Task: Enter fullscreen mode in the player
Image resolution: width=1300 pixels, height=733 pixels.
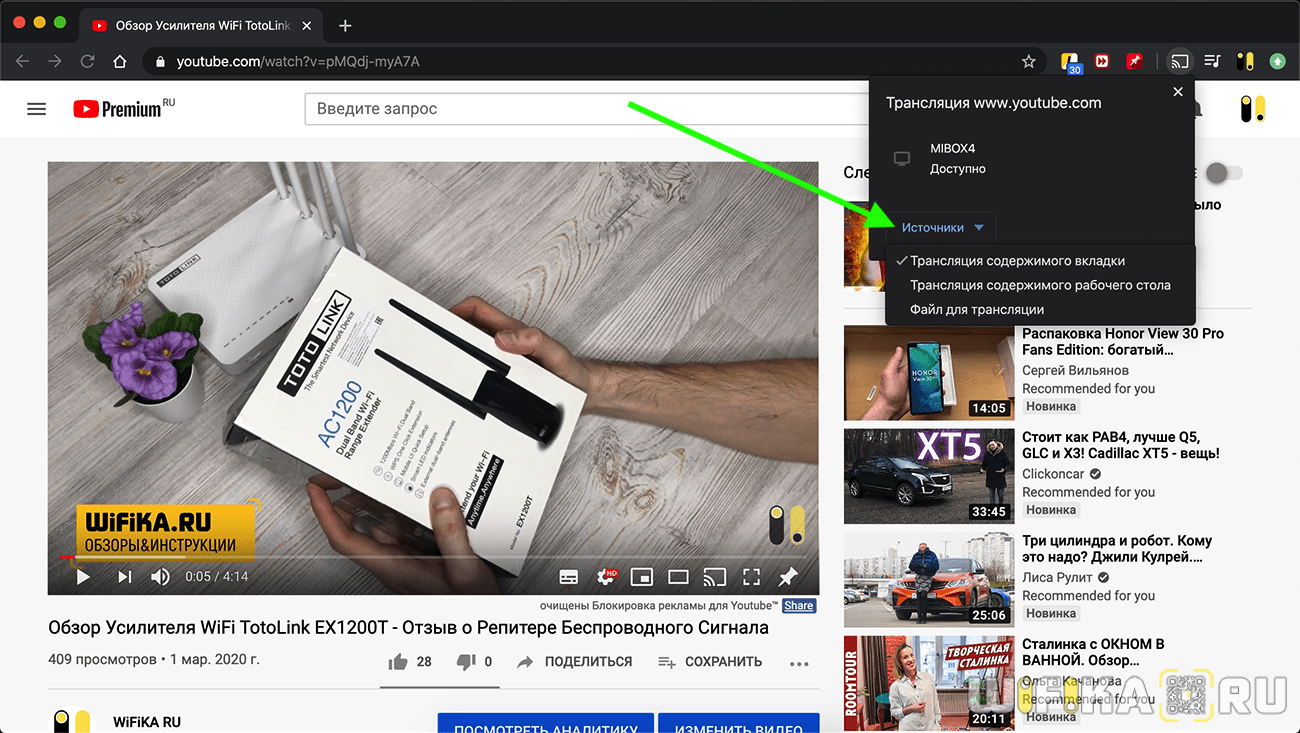Action: click(751, 577)
